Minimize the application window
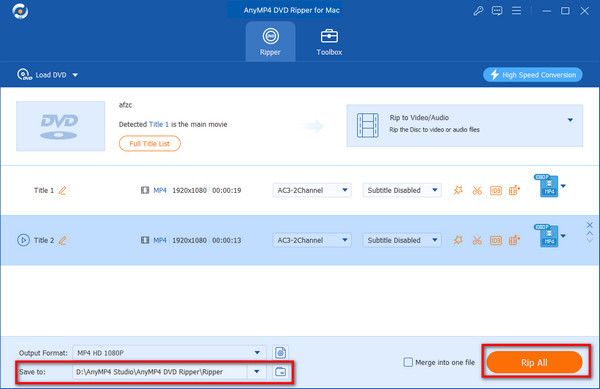Viewport: 600px width, 389px height. click(546, 11)
